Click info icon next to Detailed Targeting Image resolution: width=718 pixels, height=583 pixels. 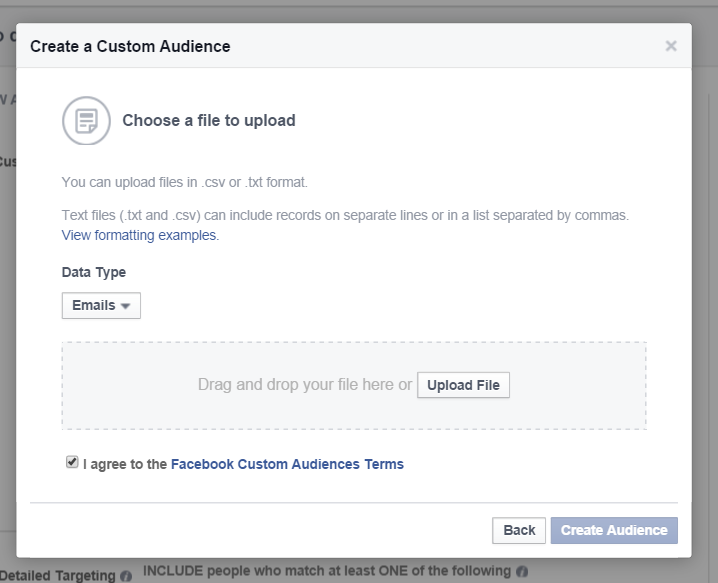pyautogui.click(x=126, y=576)
